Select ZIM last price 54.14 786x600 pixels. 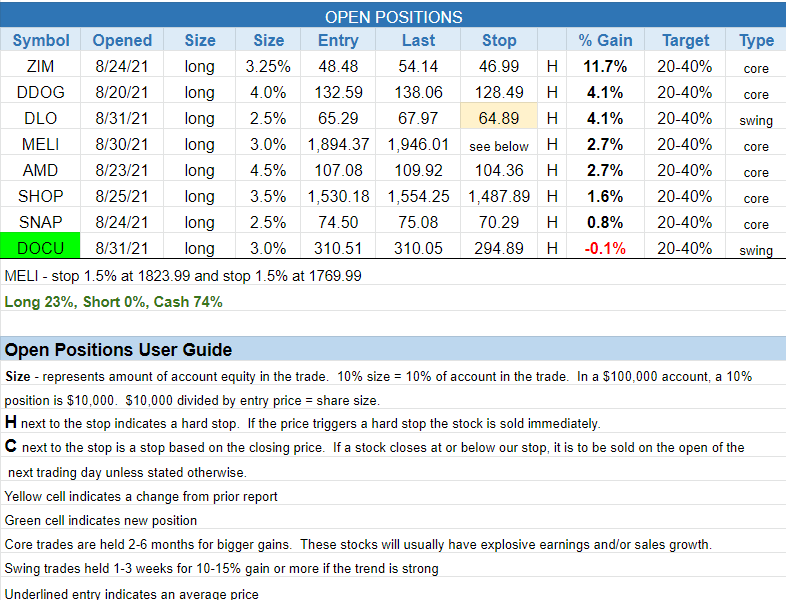418,66
